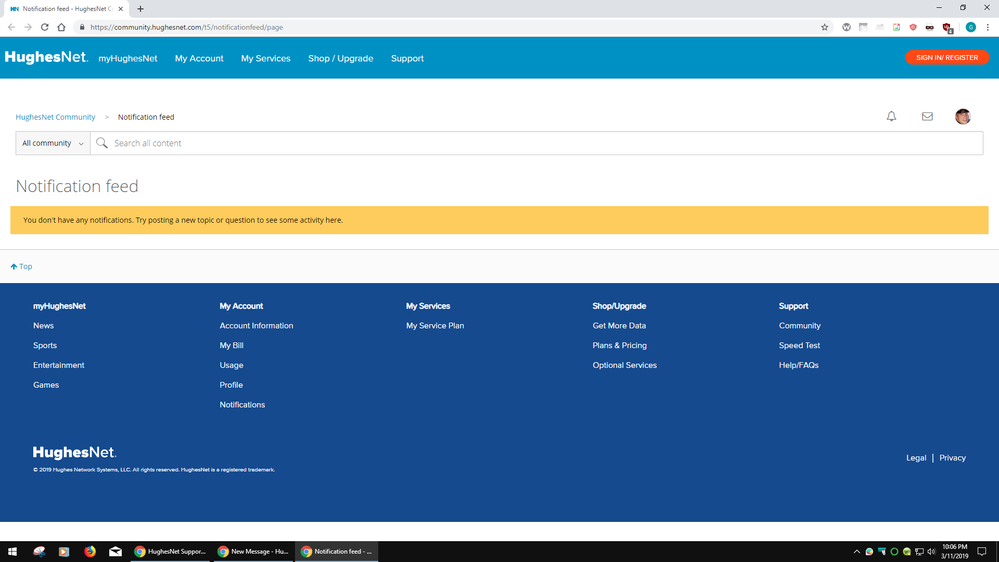Go to the HughesNet Community breadcrumb
999x562 pixels.
(x=55, y=117)
